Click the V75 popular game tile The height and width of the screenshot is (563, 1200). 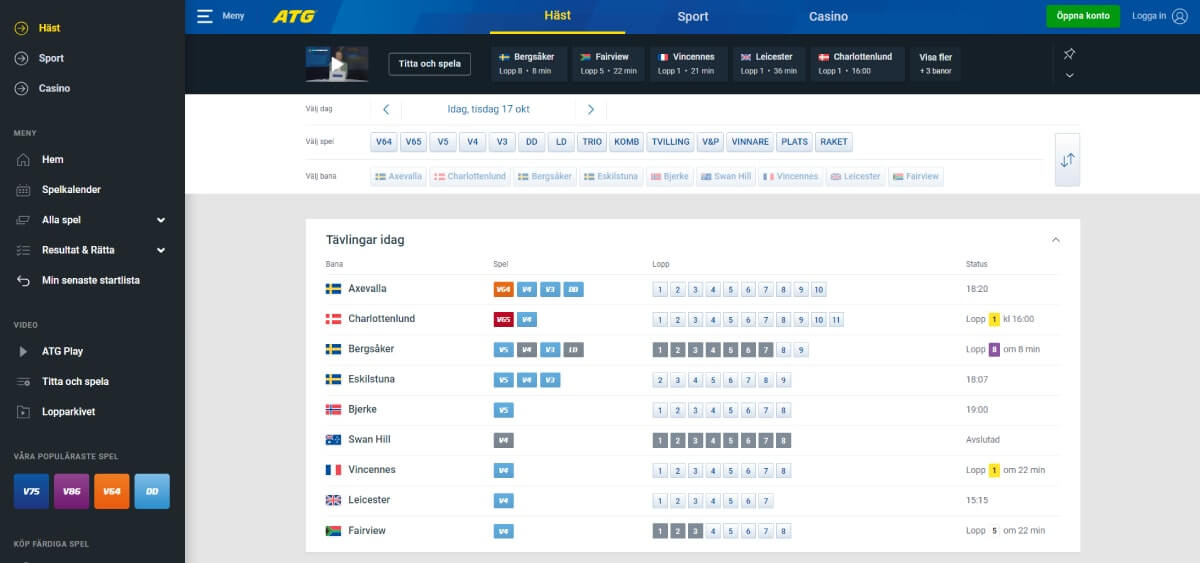click(x=31, y=491)
